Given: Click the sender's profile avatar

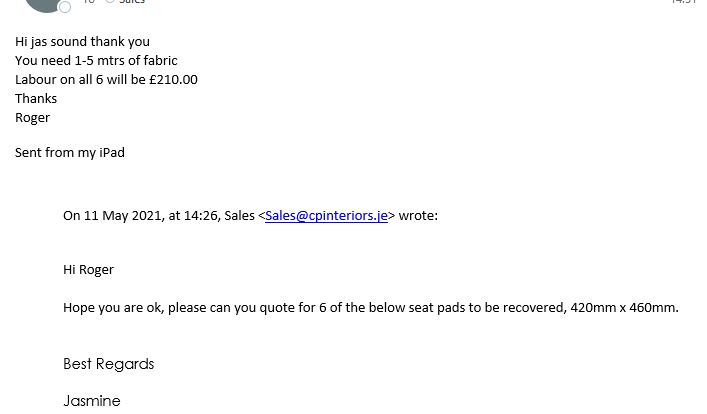Looking at the screenshot, I should point(44,3).
